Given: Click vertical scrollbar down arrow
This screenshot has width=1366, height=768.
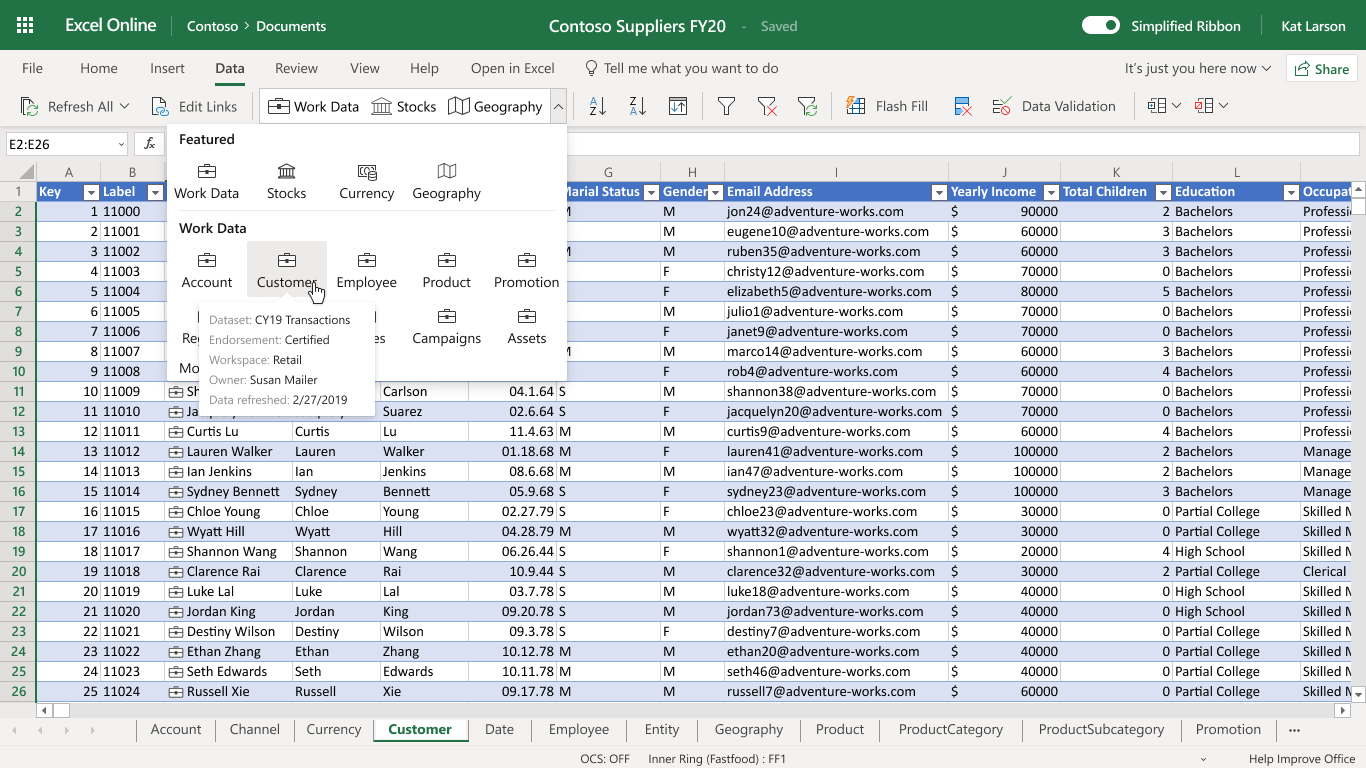Looking at the screenshot, I should pyautogui.click(x=1357, y=693).
